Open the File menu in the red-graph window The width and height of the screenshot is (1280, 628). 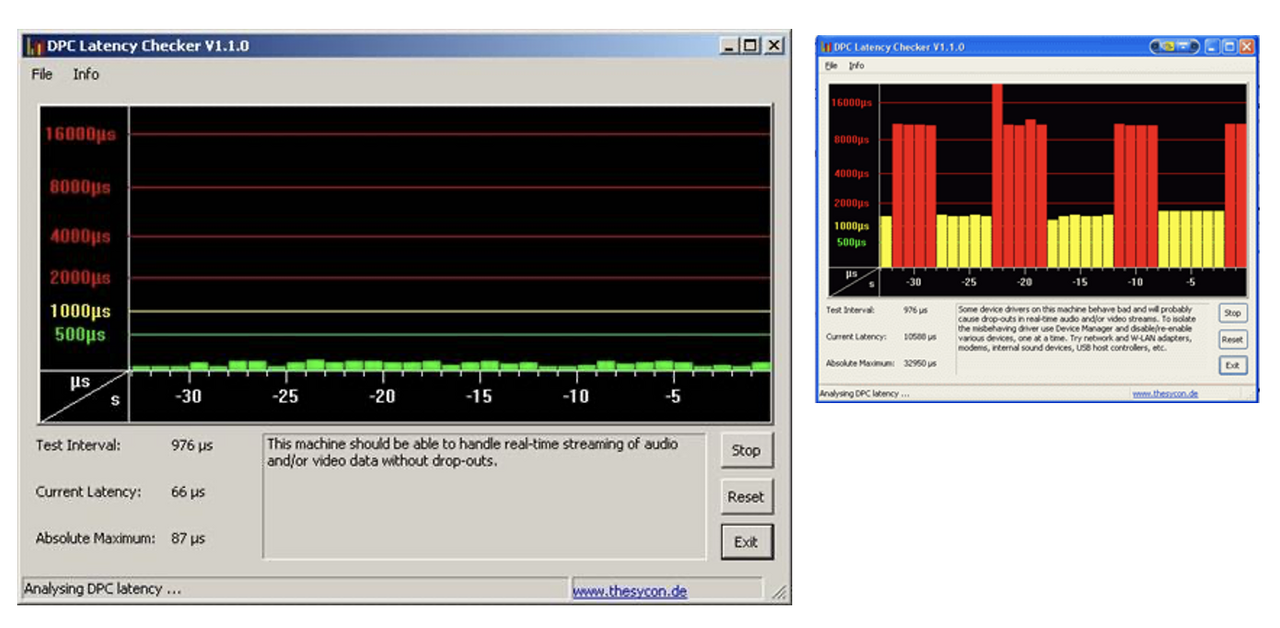click(830, 65)
